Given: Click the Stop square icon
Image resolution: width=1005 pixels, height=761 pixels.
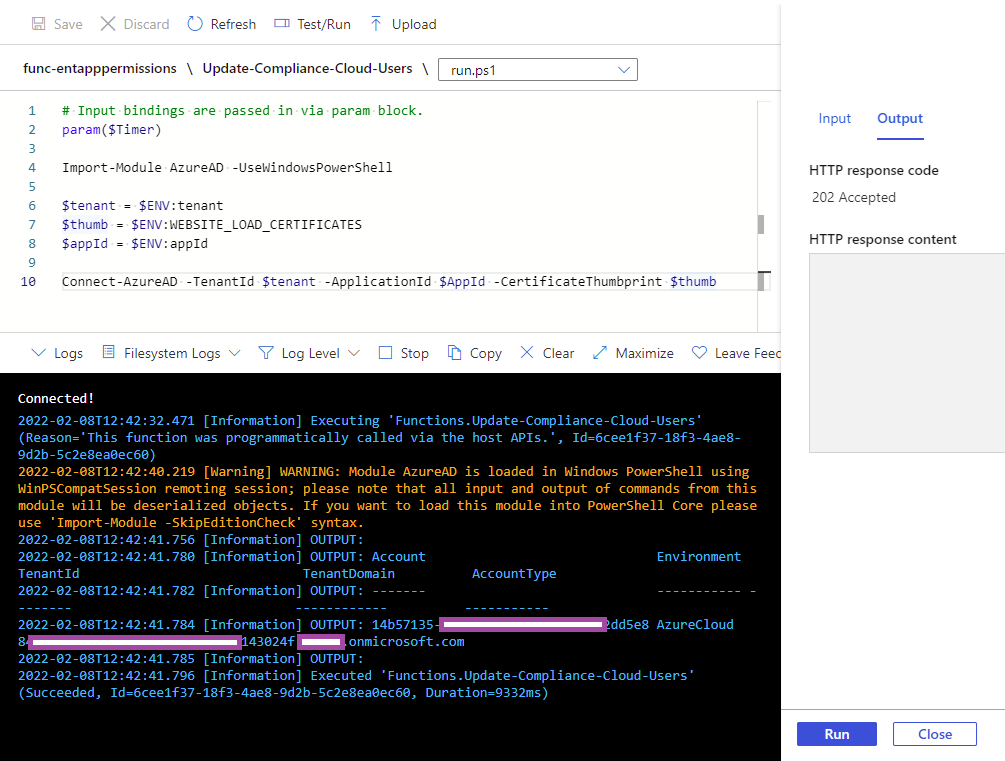Looking at the screenshot, I should pyautogui.click(x=385, y=353).
